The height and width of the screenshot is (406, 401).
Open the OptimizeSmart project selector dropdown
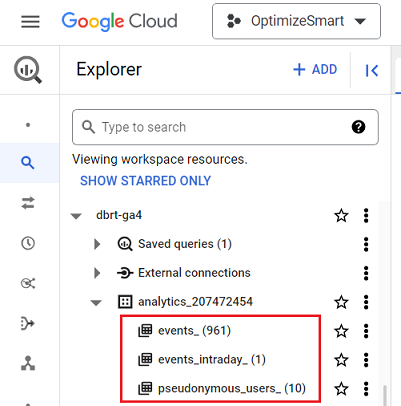point(296,21)
